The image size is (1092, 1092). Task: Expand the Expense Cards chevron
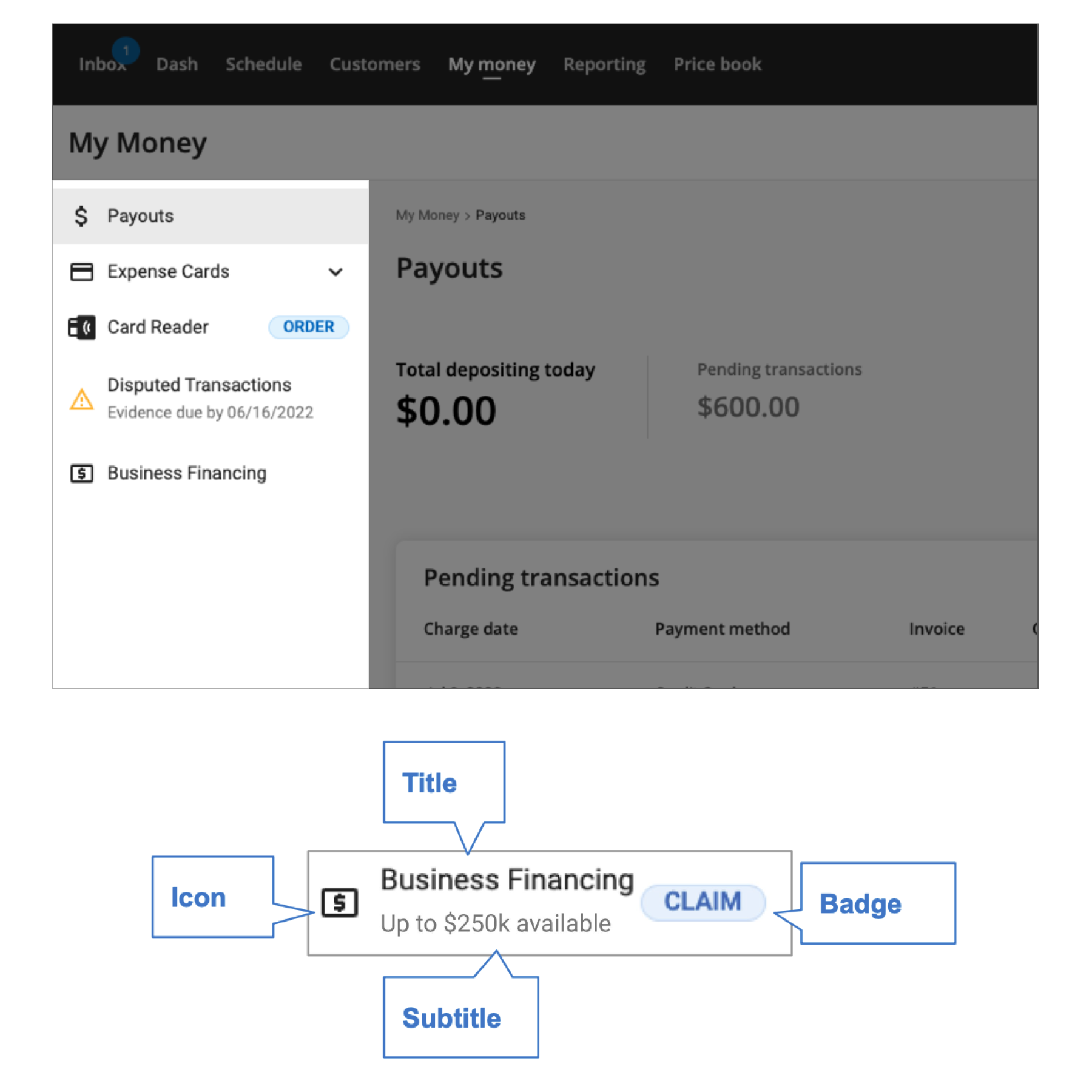tap(335, 272)
